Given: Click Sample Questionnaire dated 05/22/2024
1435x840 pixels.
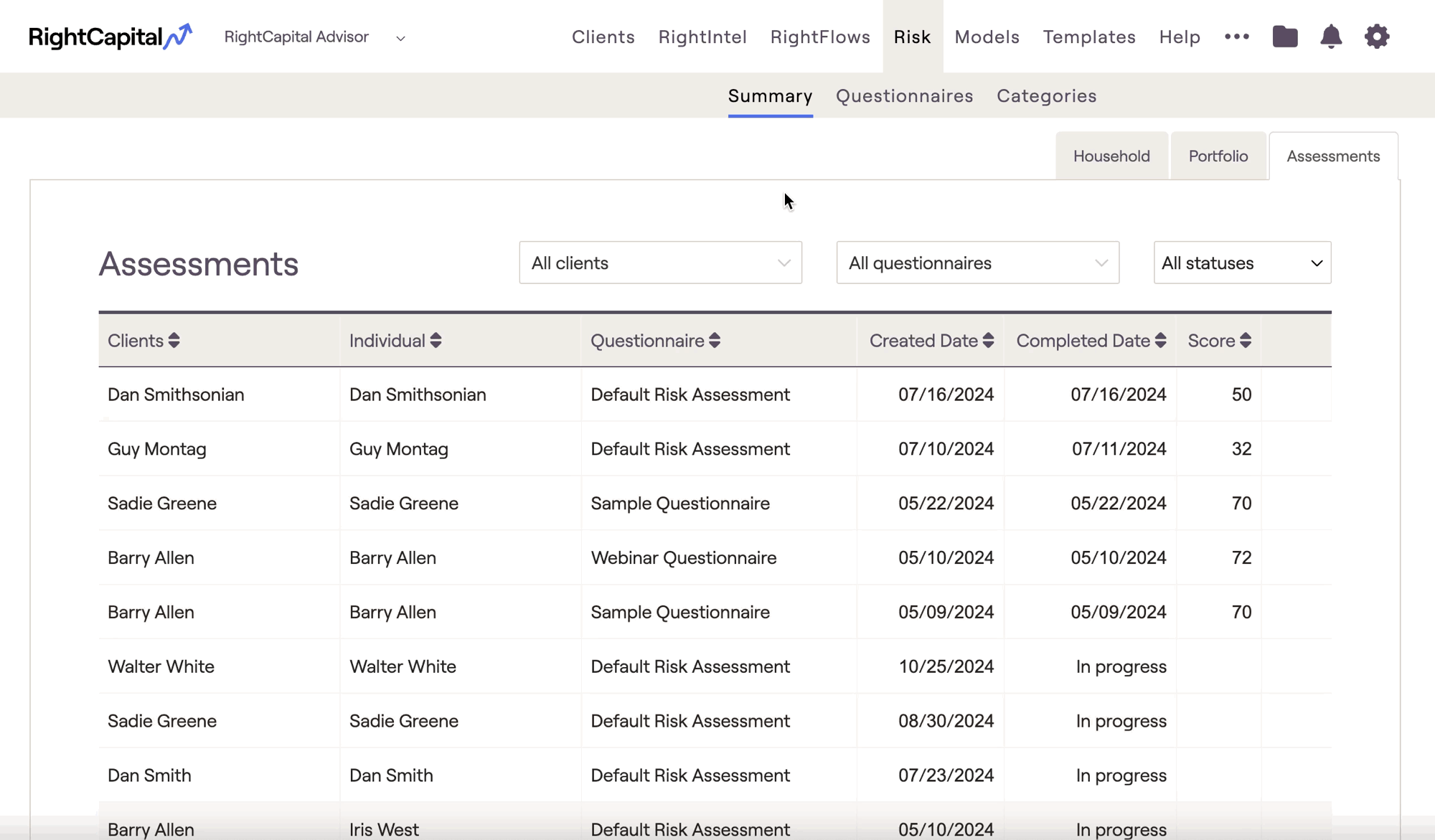Looking at the screenshot, I should point(680,503).
